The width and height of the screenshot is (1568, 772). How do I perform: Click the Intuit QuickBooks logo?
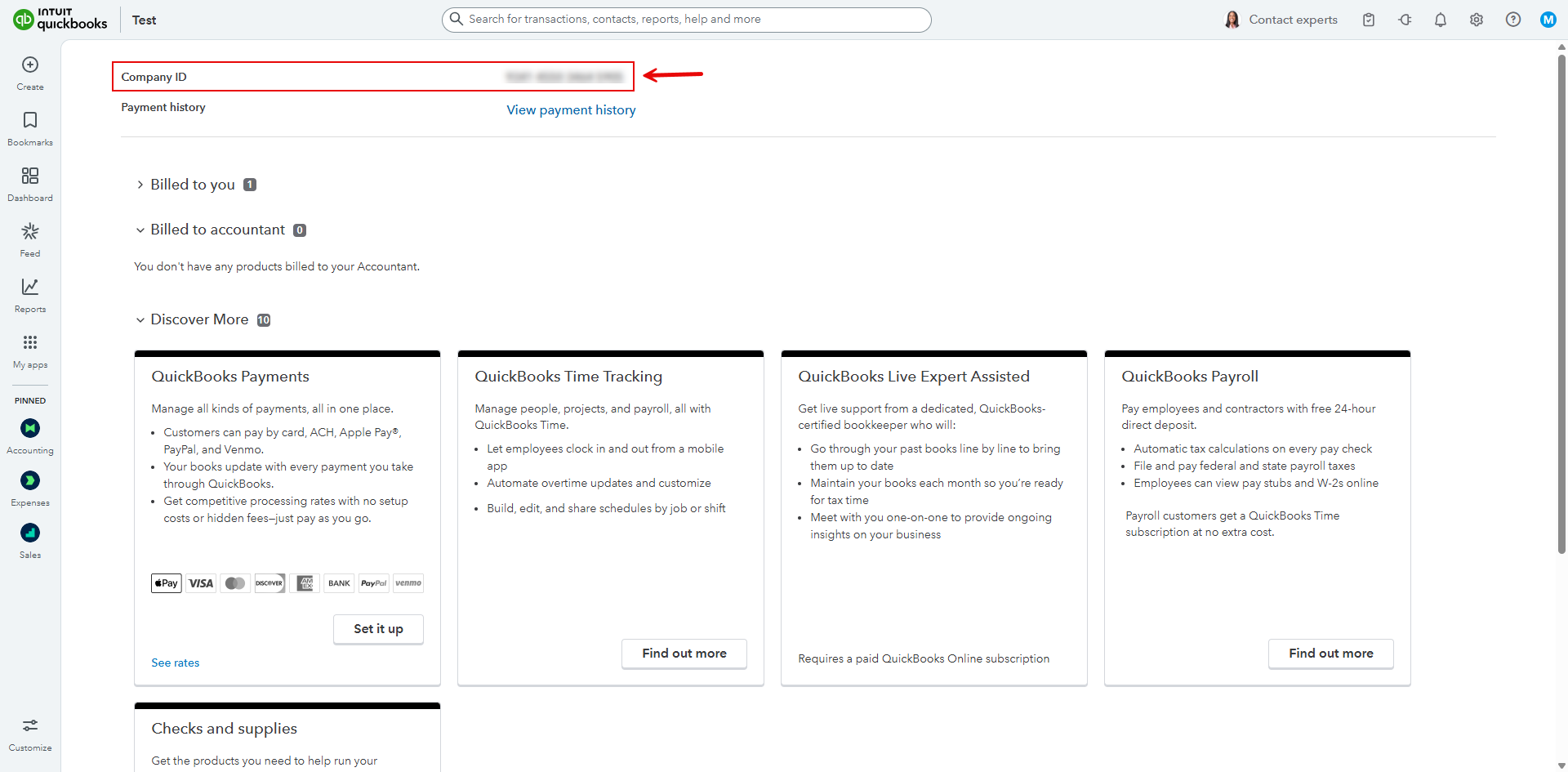pyautogui.click(x=60, y=19)
